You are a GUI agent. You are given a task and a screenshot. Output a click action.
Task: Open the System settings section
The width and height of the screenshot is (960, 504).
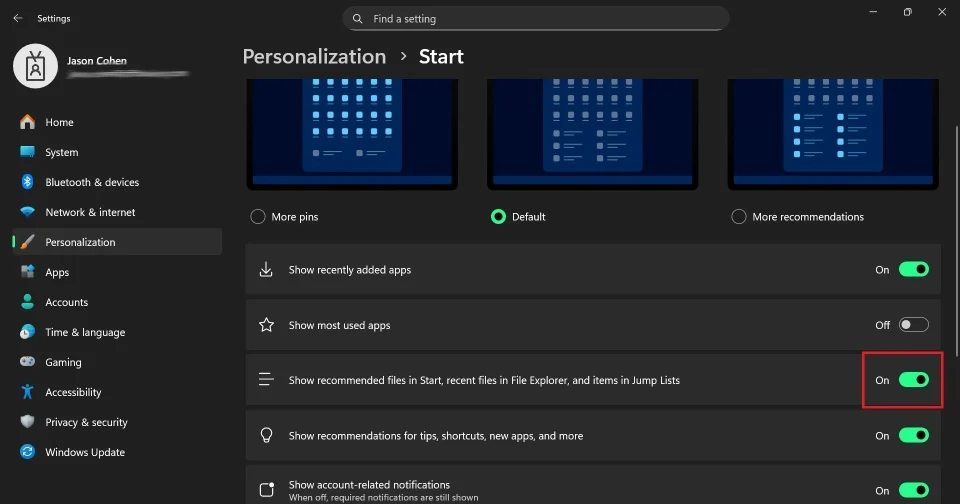tap(61, 152)
